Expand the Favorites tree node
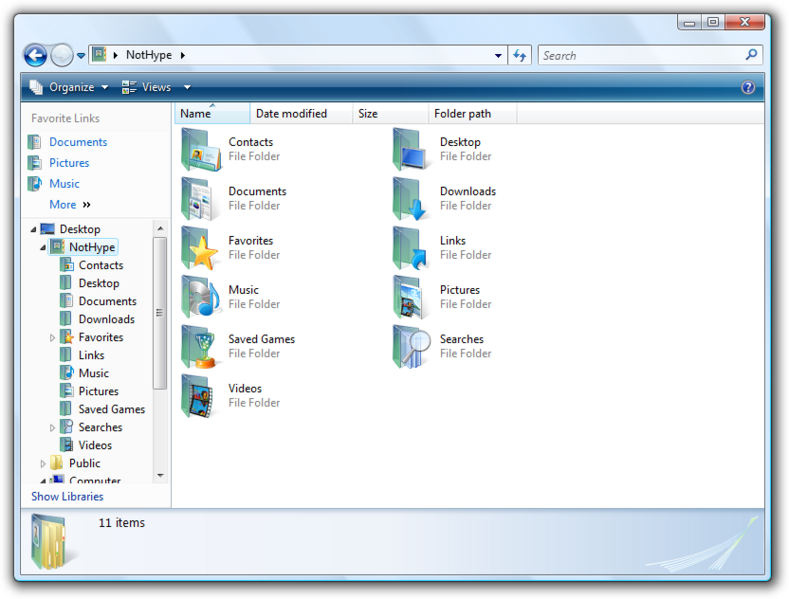 pyautogui.click(x=53, y=338)
